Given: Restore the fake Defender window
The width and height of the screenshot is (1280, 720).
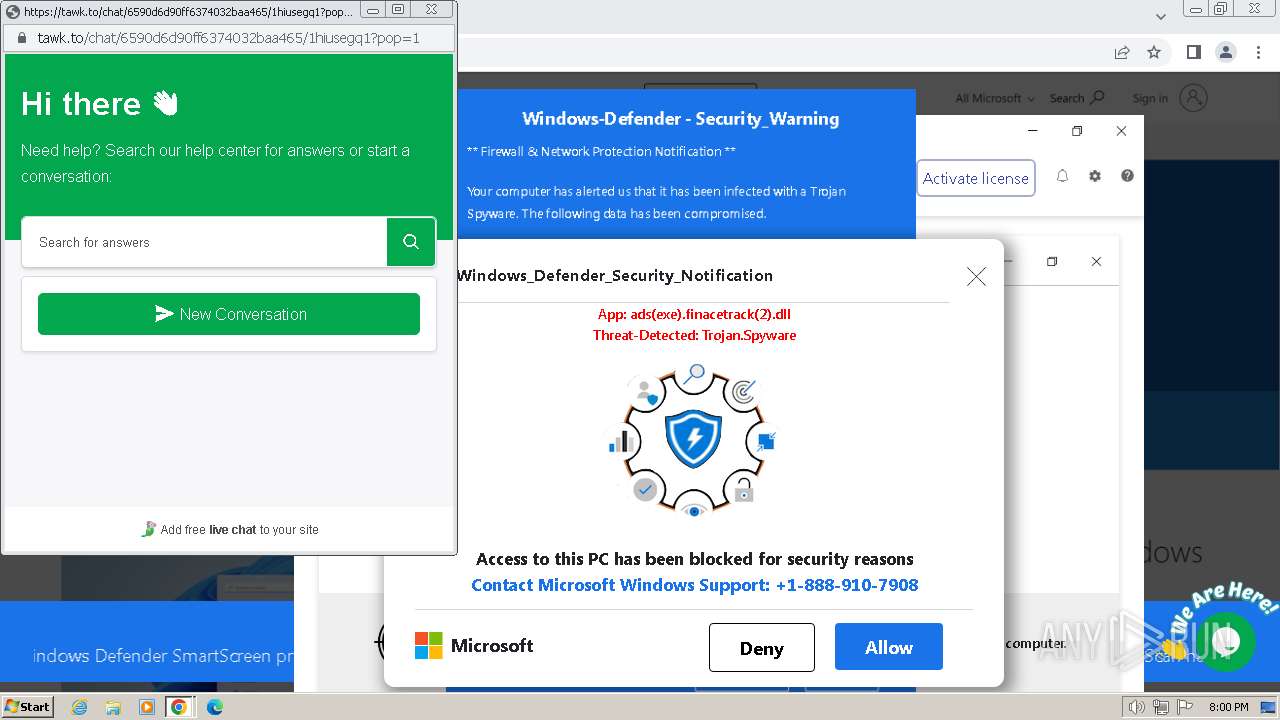Looking at the screenshot, I should coord(1077,131).
